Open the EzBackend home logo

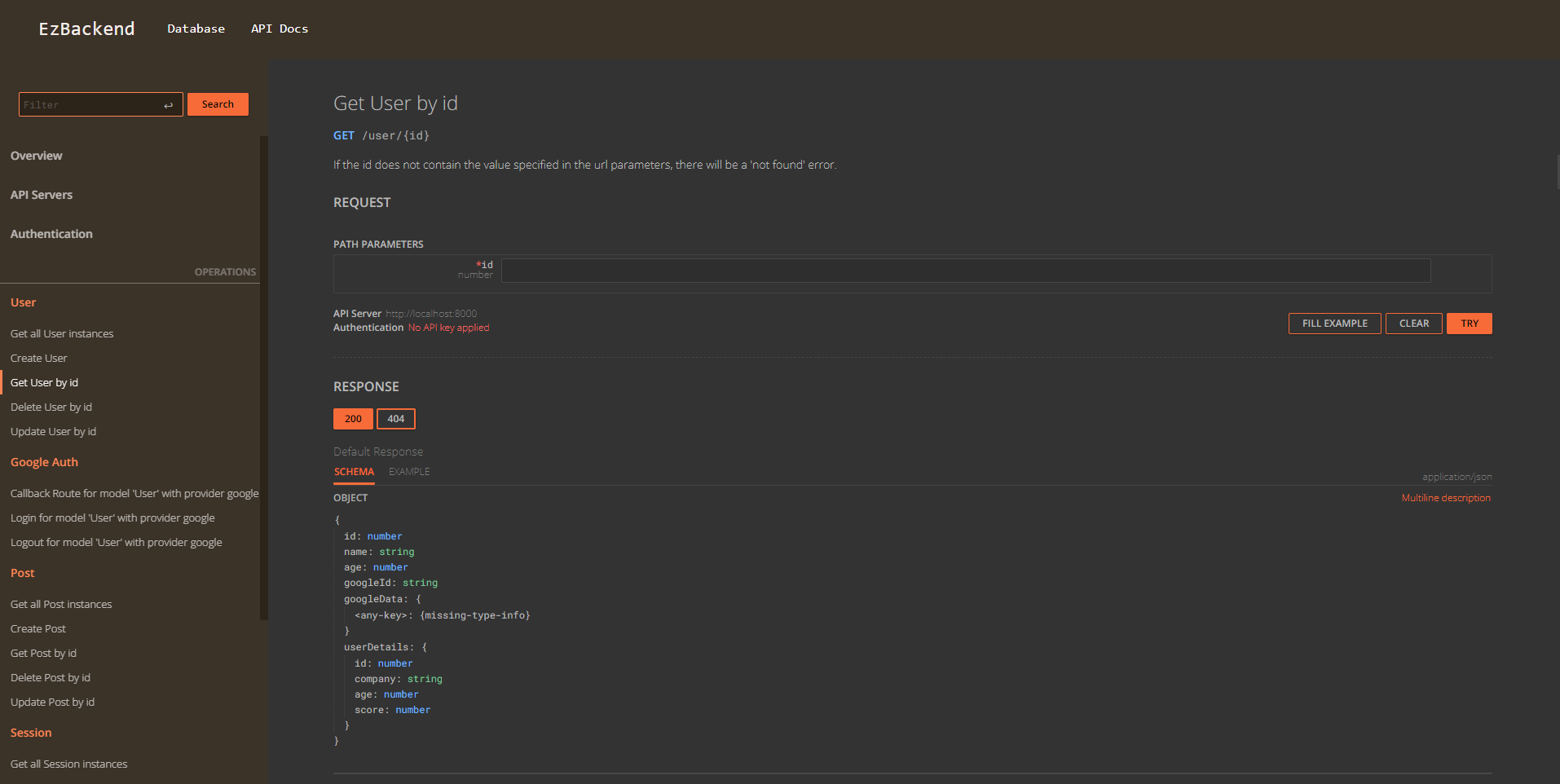(87, 29)
